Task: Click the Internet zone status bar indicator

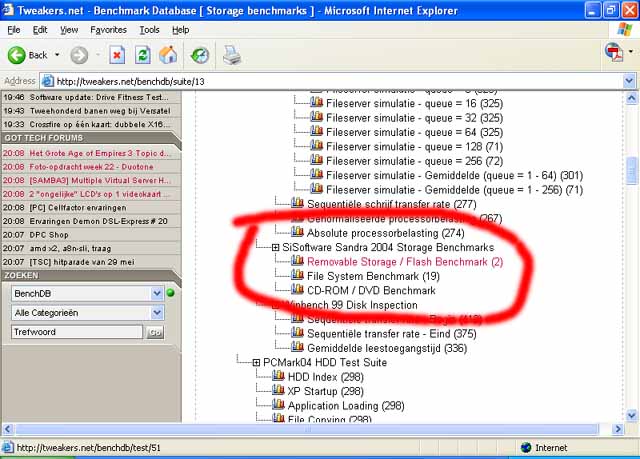Action: tap(544, 448)
